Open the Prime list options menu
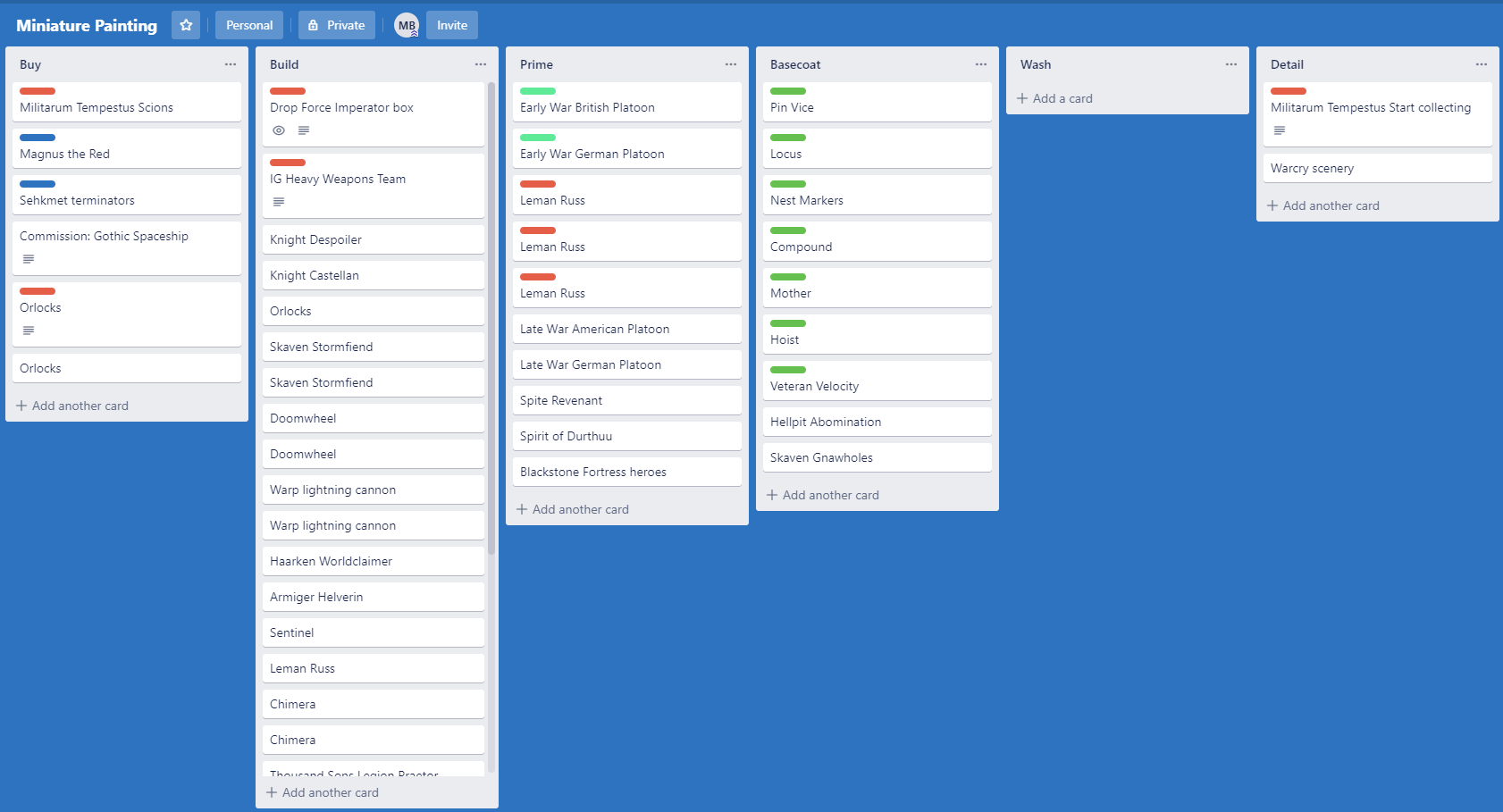Viewport: 1503px width, 812px height. (731, 64)
